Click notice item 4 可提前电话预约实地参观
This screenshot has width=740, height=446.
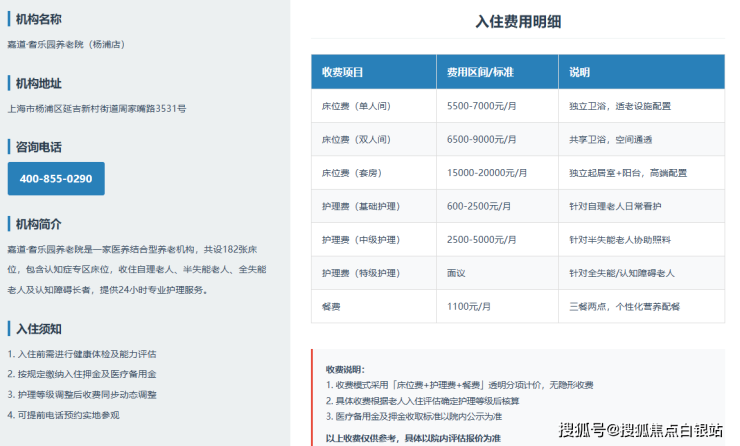click(64, 415)
